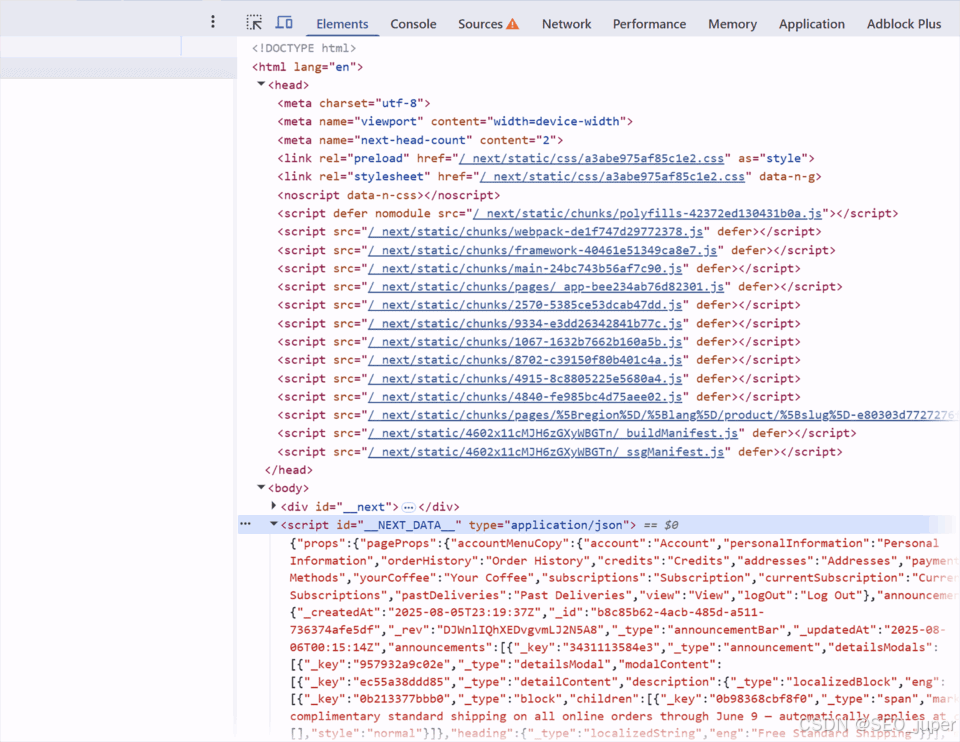960x742 pixels.
Task: Open the framework-40461e51349ca8e7.js link
Action: 542,250
